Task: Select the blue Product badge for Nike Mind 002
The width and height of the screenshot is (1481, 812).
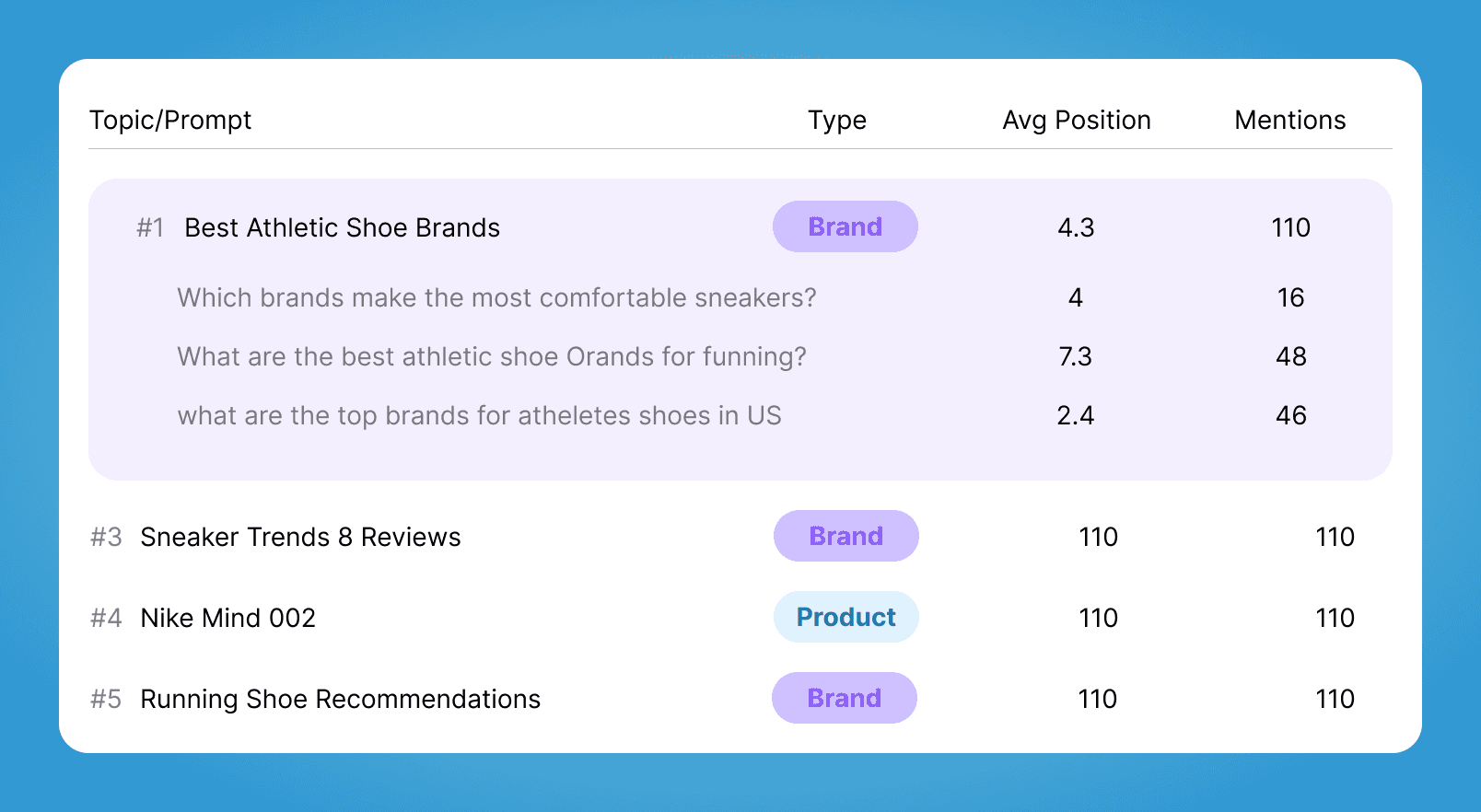Action: point(845,617)
